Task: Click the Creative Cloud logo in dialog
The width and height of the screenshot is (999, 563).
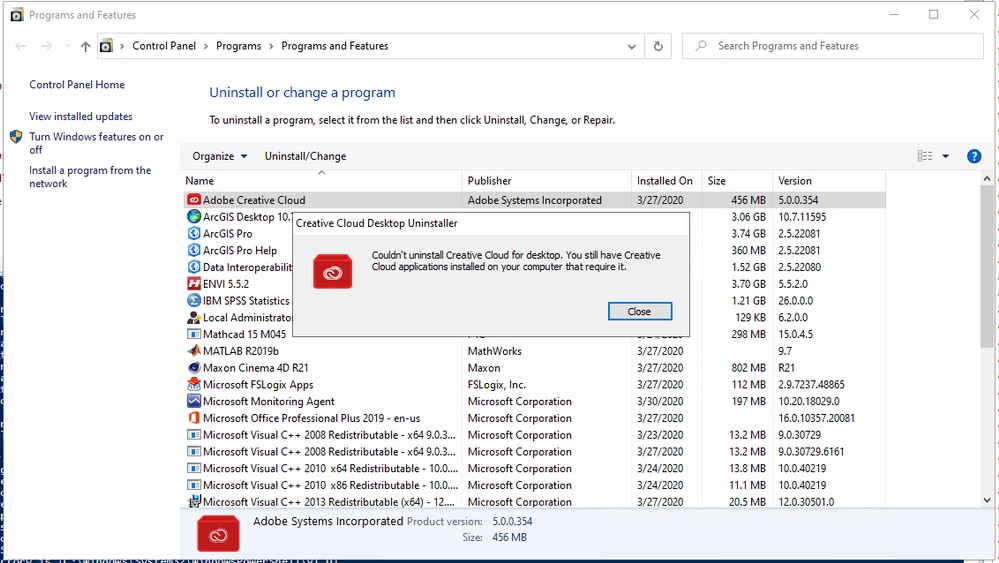Action: (x=333, y=271)
